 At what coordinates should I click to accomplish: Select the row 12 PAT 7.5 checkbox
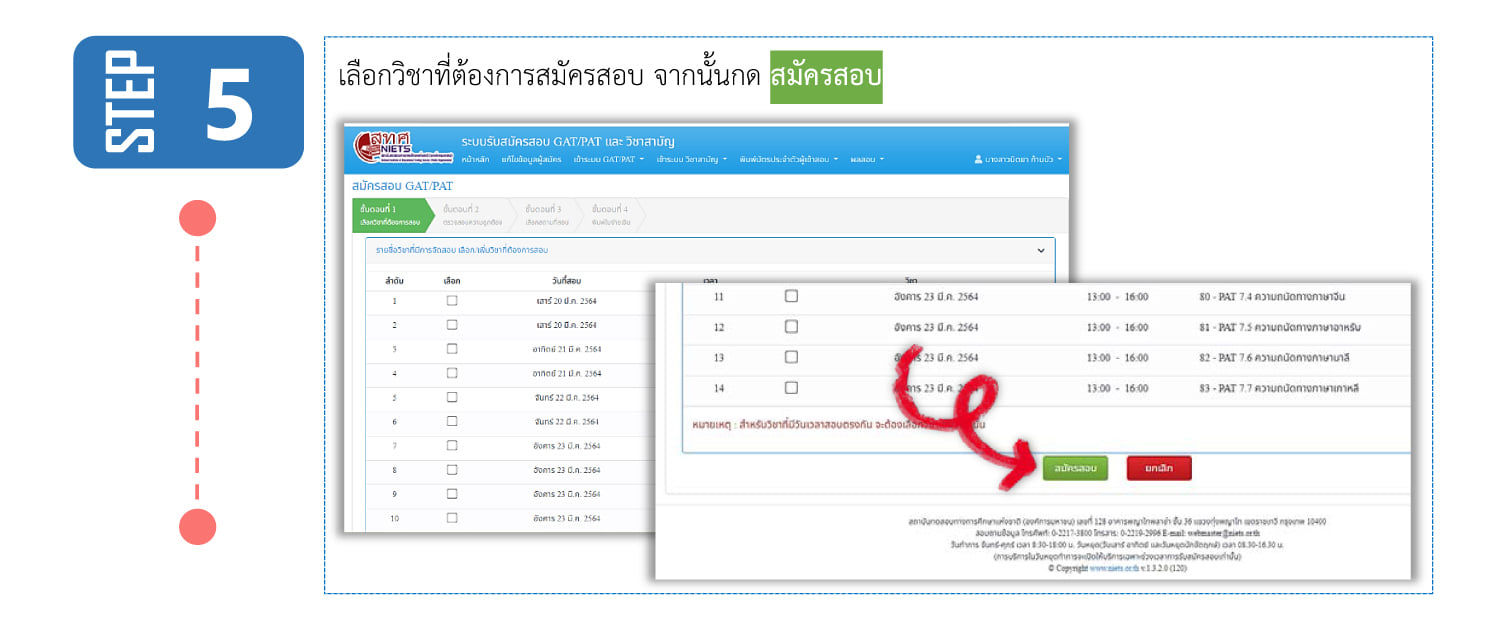click(791, 327)
